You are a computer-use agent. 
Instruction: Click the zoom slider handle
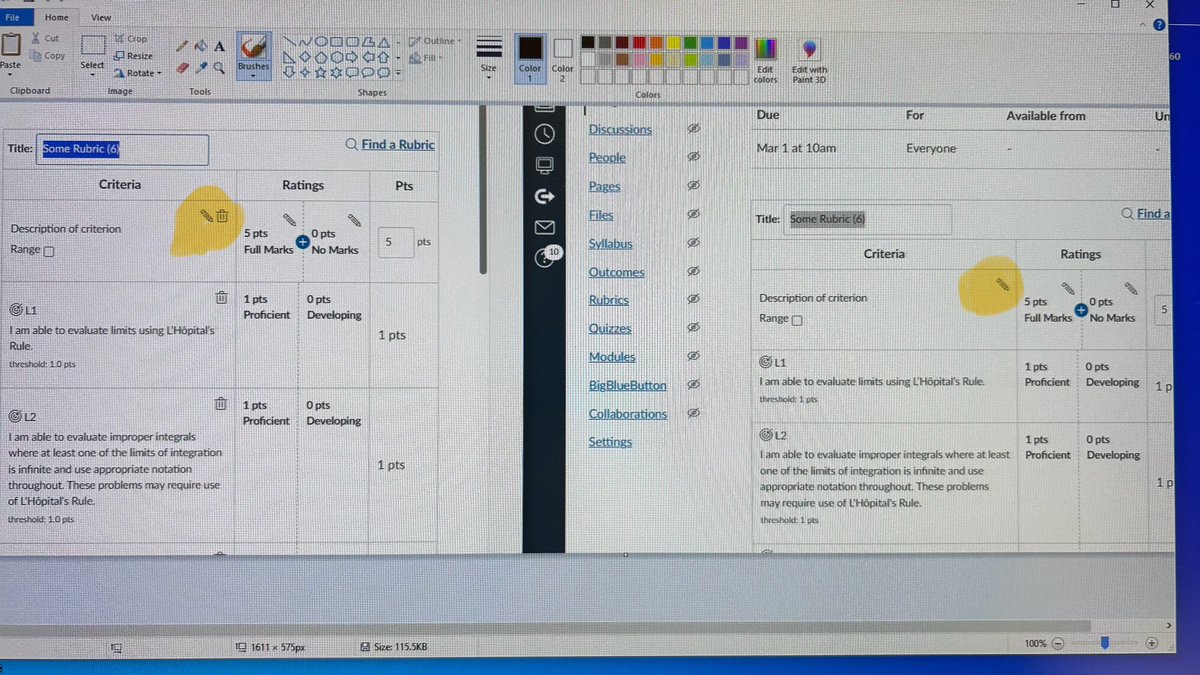pos(1105,644)
